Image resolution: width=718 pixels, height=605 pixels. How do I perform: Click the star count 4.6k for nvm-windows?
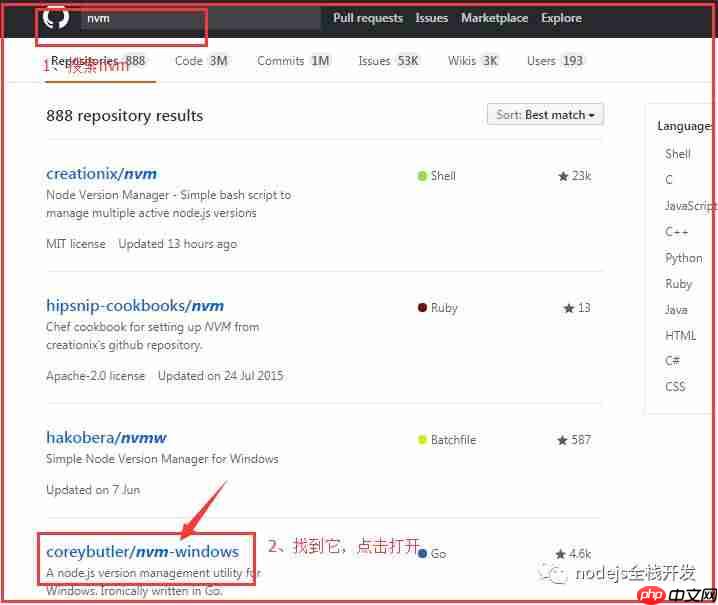pyautogui.click(x=573, y=554)
